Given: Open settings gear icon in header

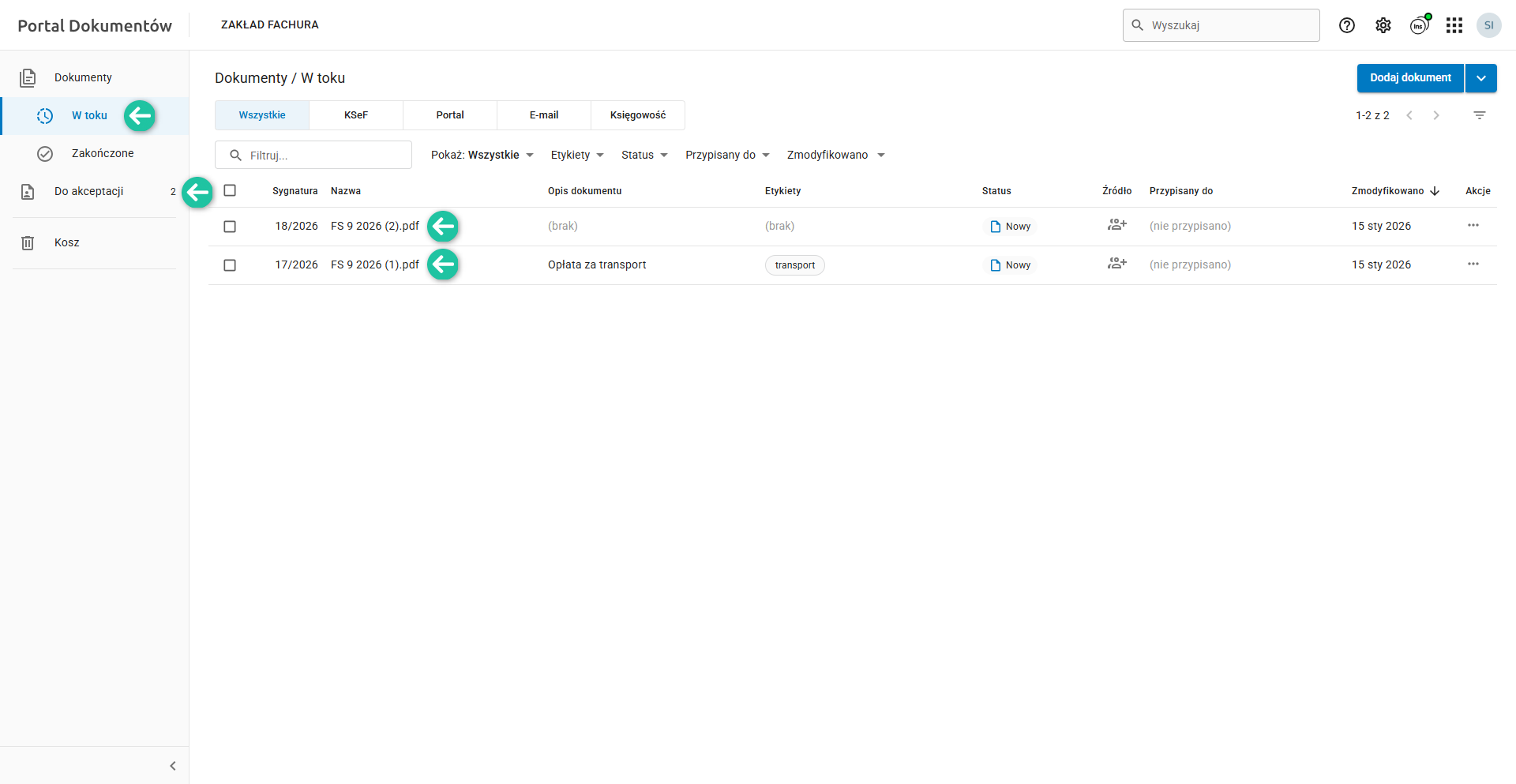Looking at the screenshot, I should point(1383,25).
